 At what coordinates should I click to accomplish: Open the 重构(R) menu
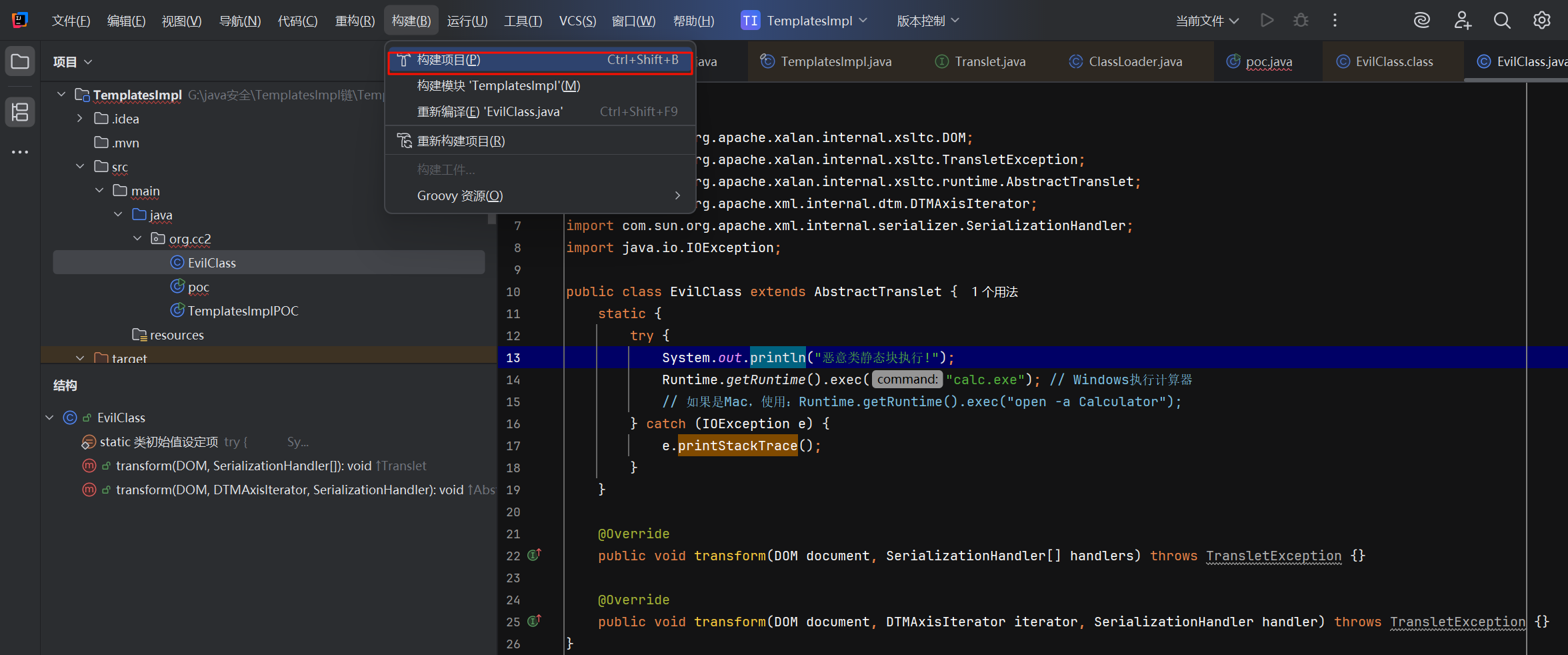coord(355,21)
